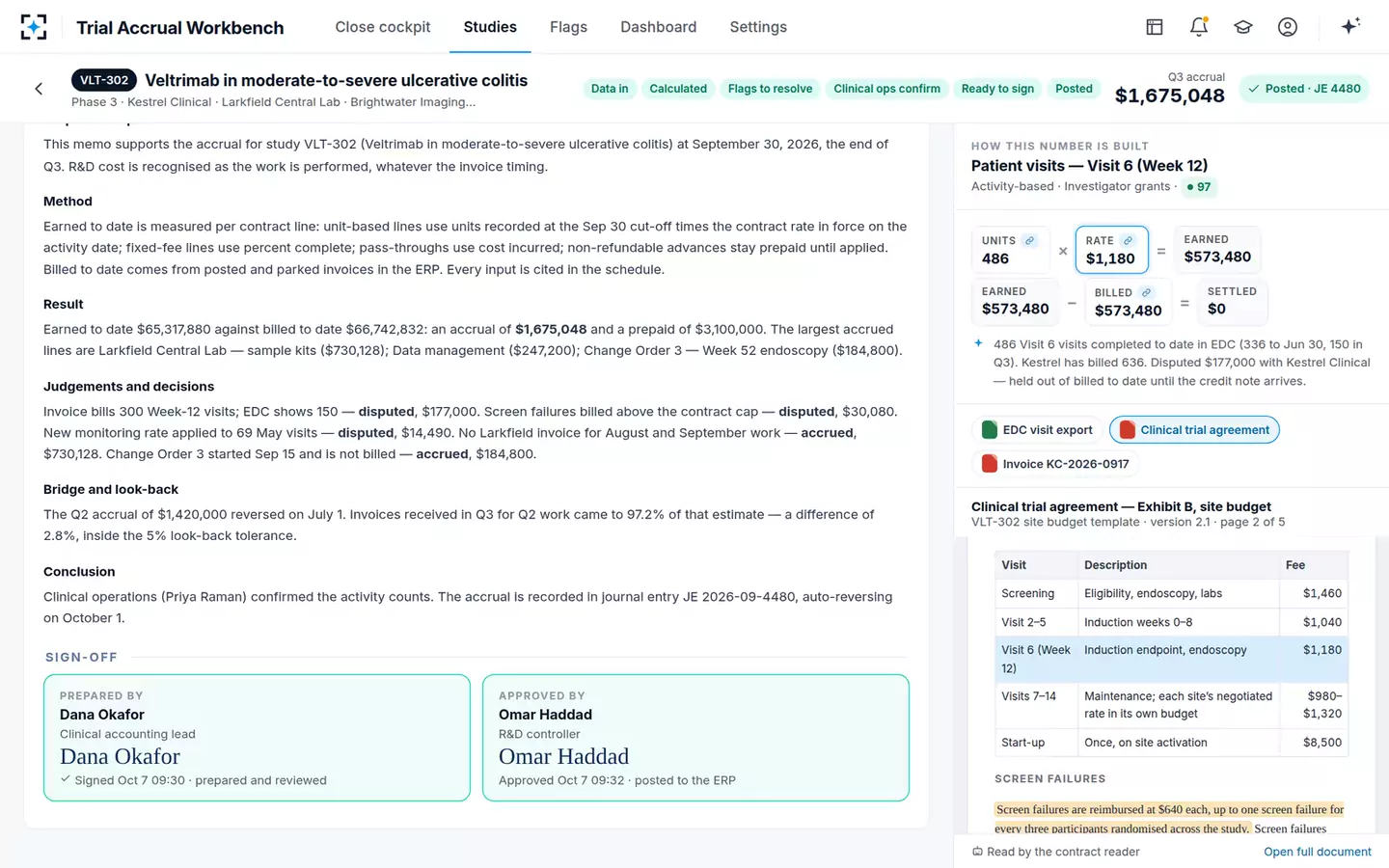This screenshot has width=1389, height=868.
Task: Open Invoice KC-2026-0917 source
Action: 1055,464
